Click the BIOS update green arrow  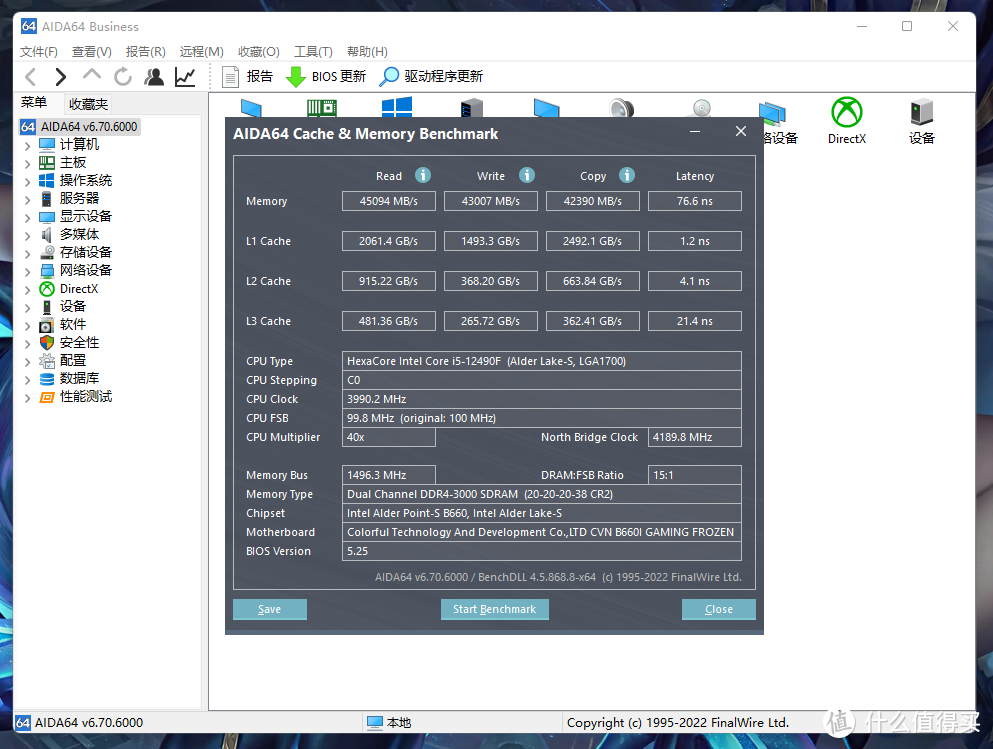pyautogui.click(x=296, y=77)
